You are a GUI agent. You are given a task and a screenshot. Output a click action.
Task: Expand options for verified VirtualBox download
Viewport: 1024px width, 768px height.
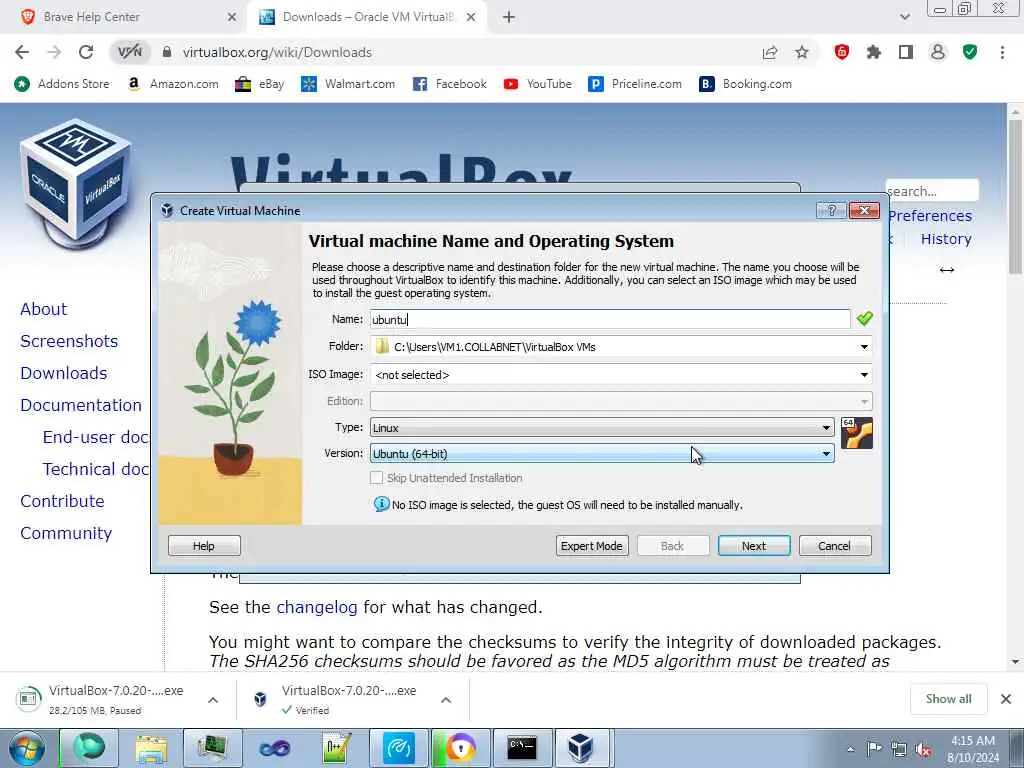tap(446, 699)
